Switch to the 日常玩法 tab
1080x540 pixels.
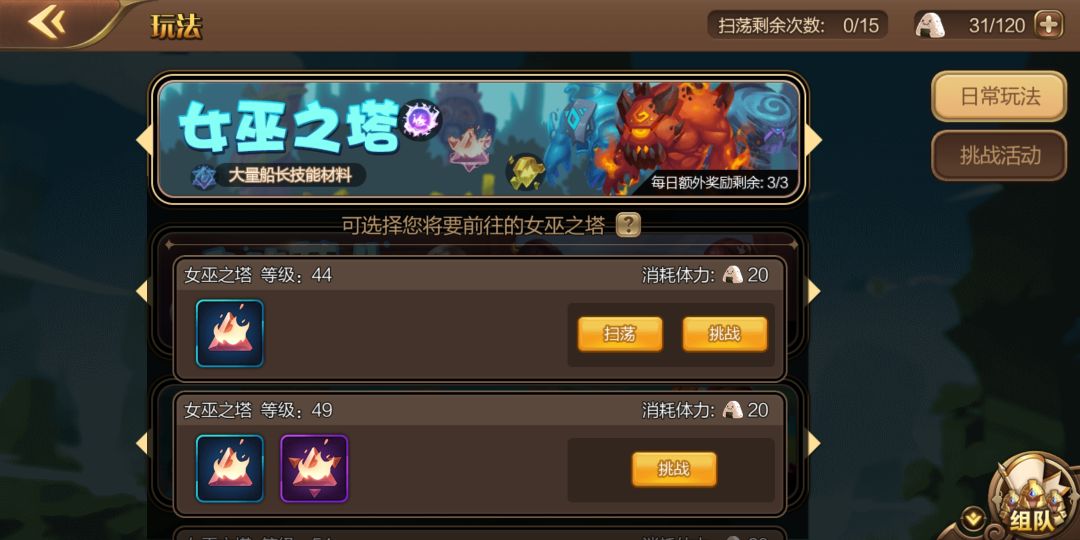pos(999,96)
